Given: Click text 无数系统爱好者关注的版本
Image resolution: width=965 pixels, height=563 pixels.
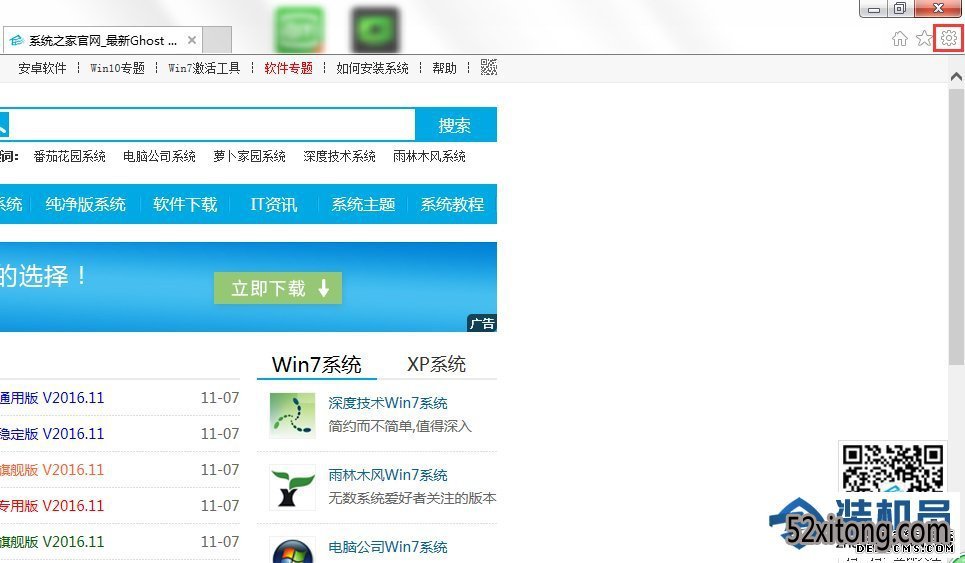Looking at the screenshot, I should pyautogui.click(x=412, y=498).
